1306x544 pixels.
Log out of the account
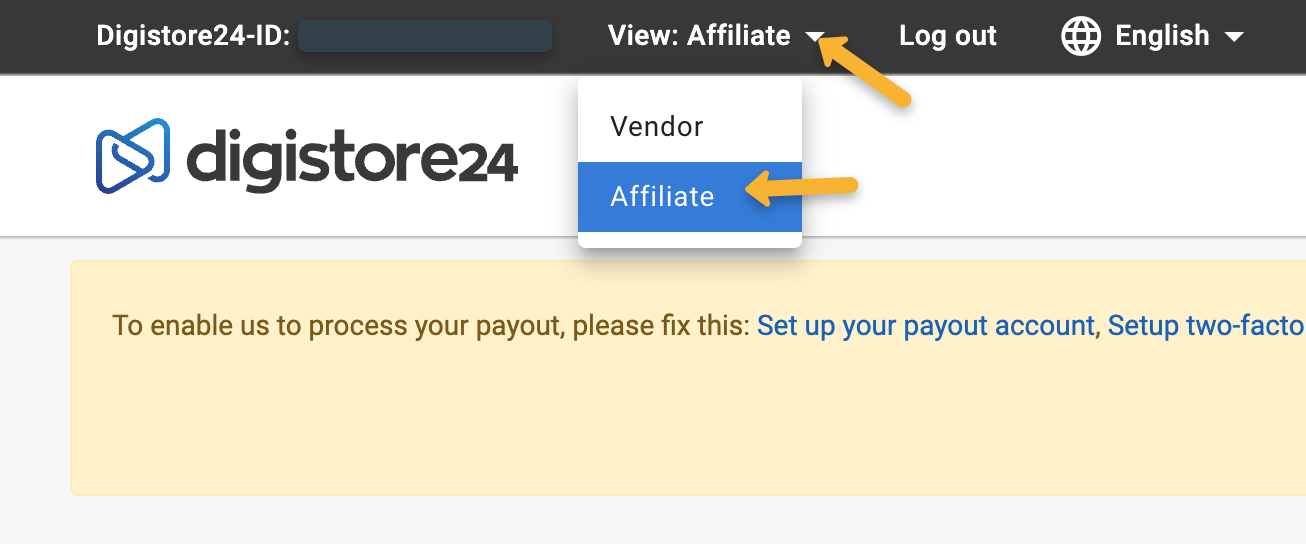point(948,36)
